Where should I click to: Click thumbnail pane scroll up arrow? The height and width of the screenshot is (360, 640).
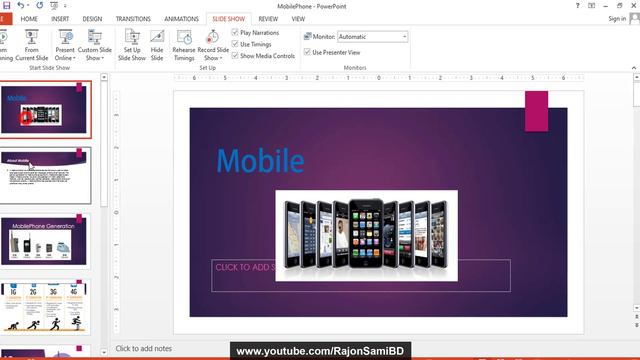click(104, 77)
